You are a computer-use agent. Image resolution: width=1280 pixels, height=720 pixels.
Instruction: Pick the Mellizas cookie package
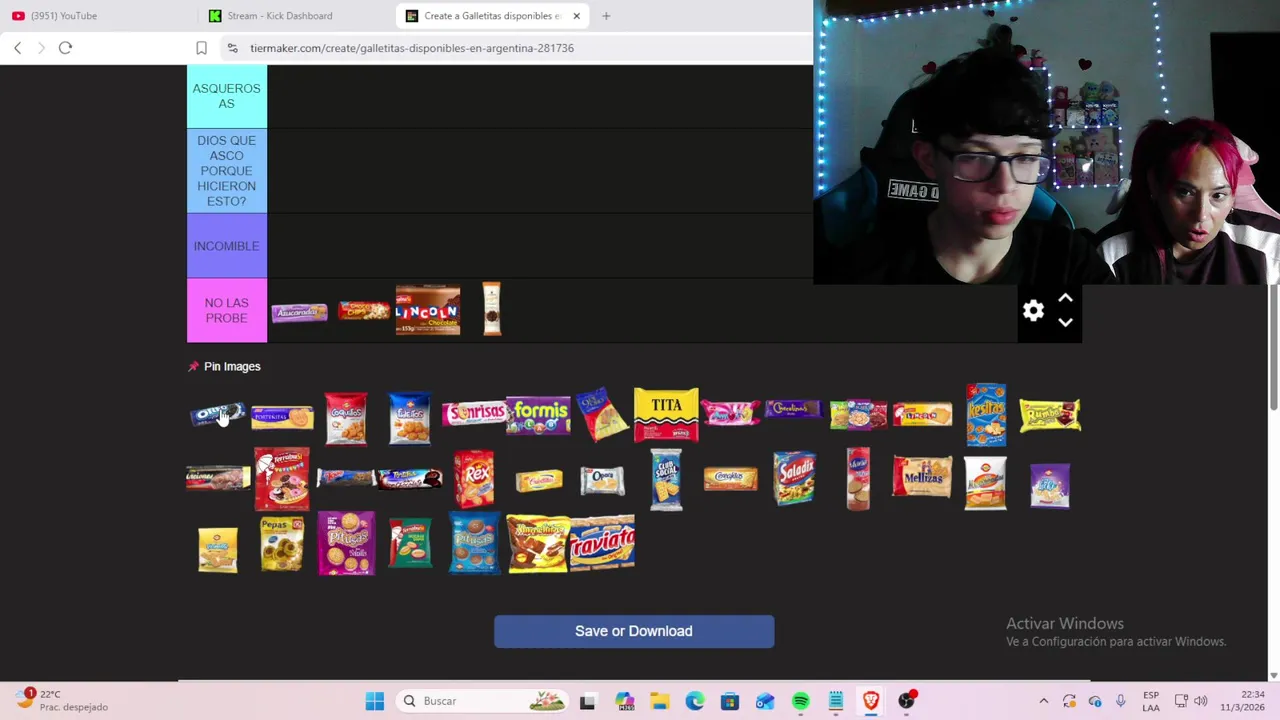922,478
